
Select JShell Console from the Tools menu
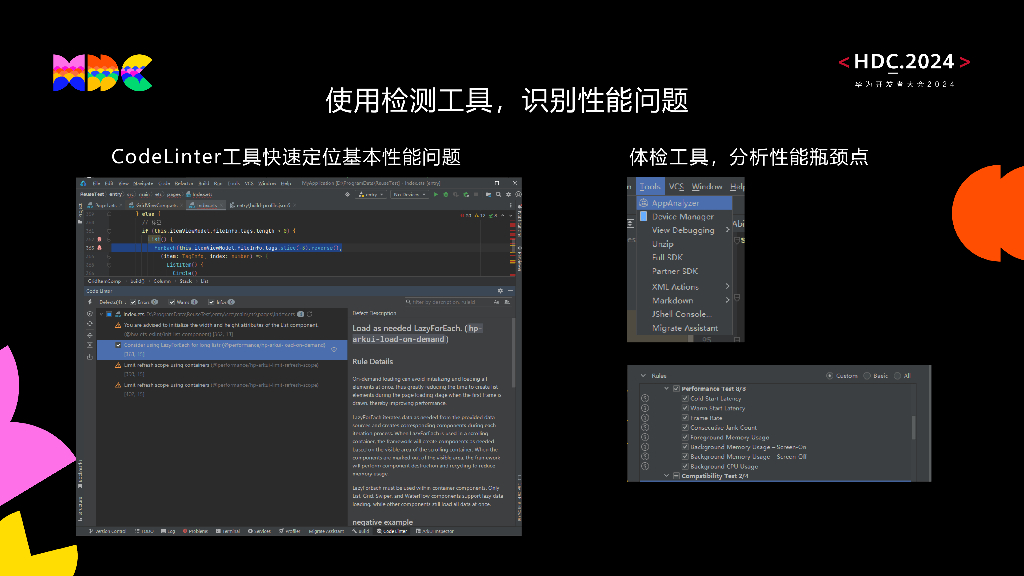coord(682,312)
